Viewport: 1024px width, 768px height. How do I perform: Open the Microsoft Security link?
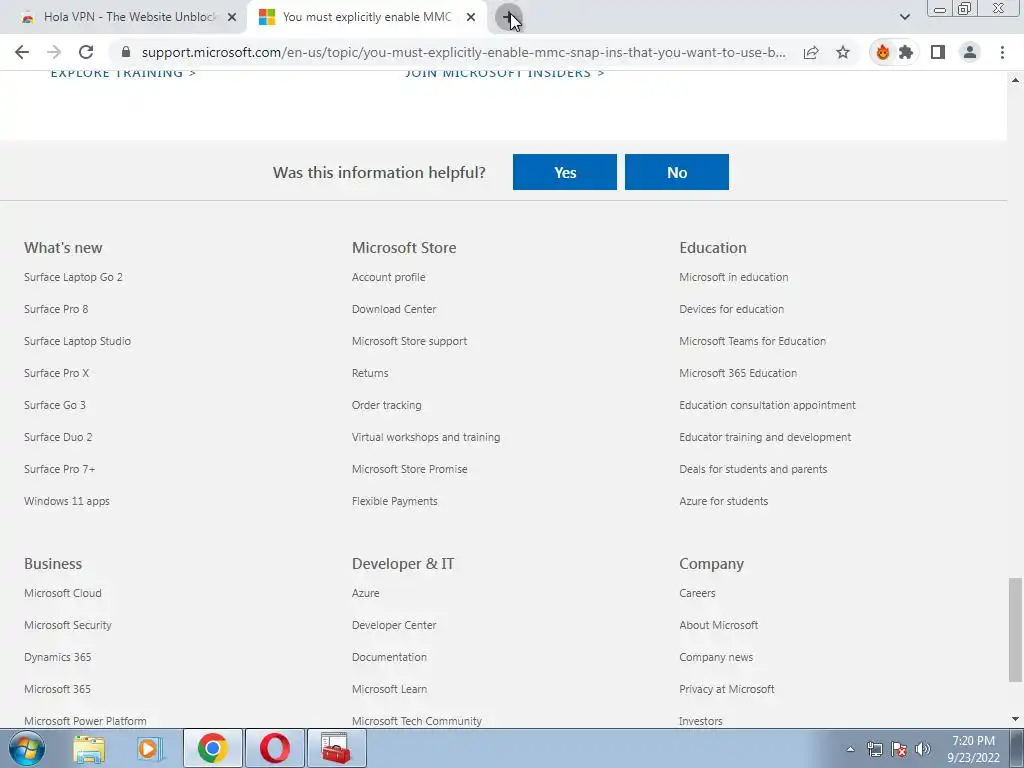click(x=68, y=625)
